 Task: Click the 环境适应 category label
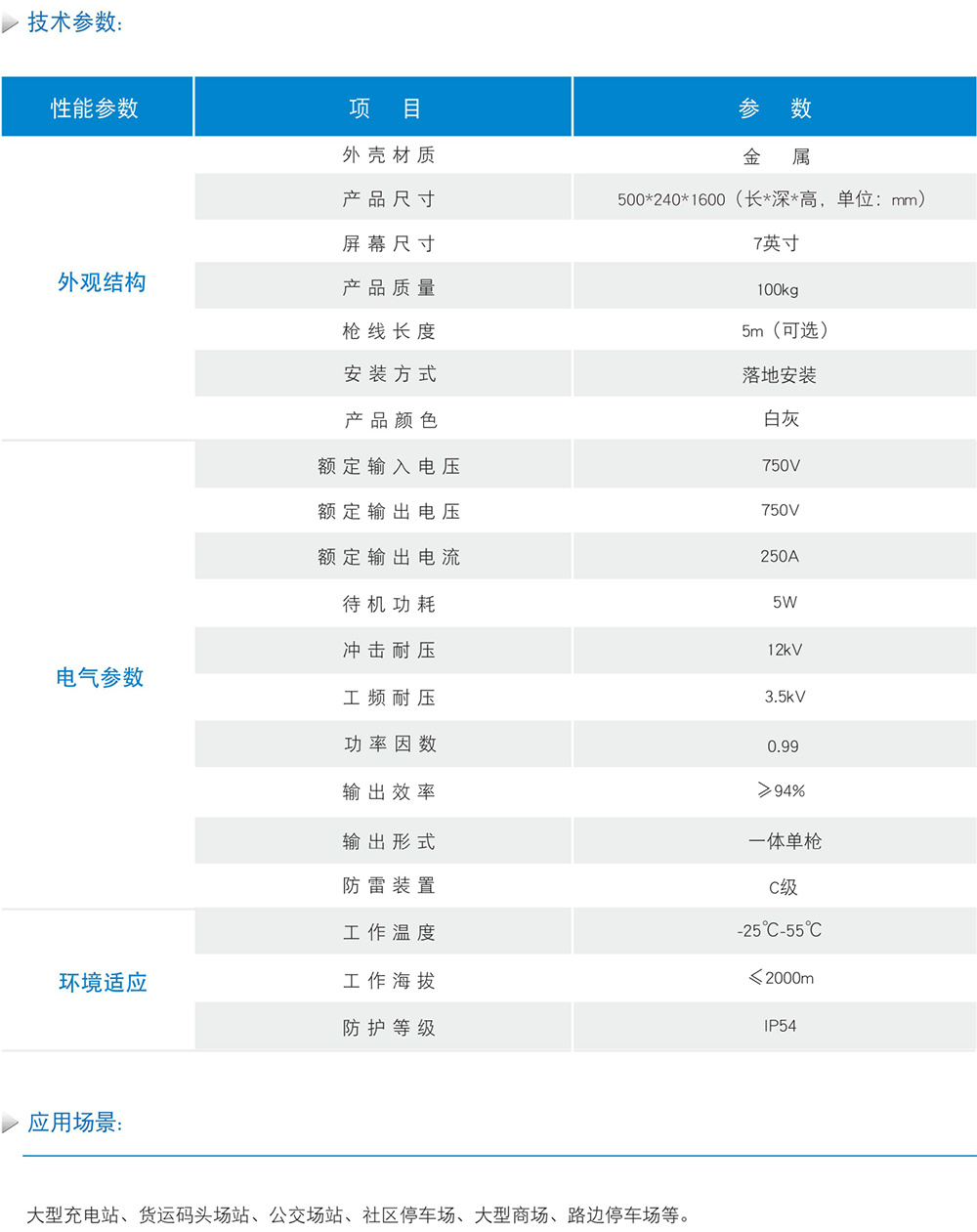point(103,982)
